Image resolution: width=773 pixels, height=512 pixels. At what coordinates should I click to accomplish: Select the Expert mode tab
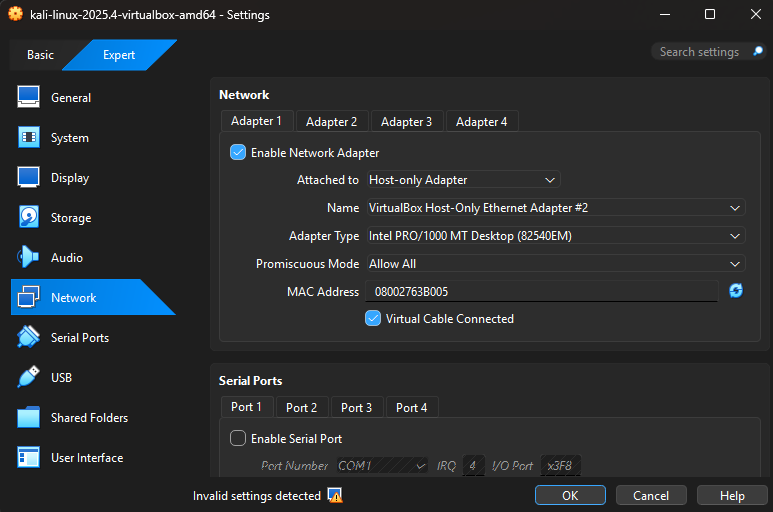coord(119,55)
